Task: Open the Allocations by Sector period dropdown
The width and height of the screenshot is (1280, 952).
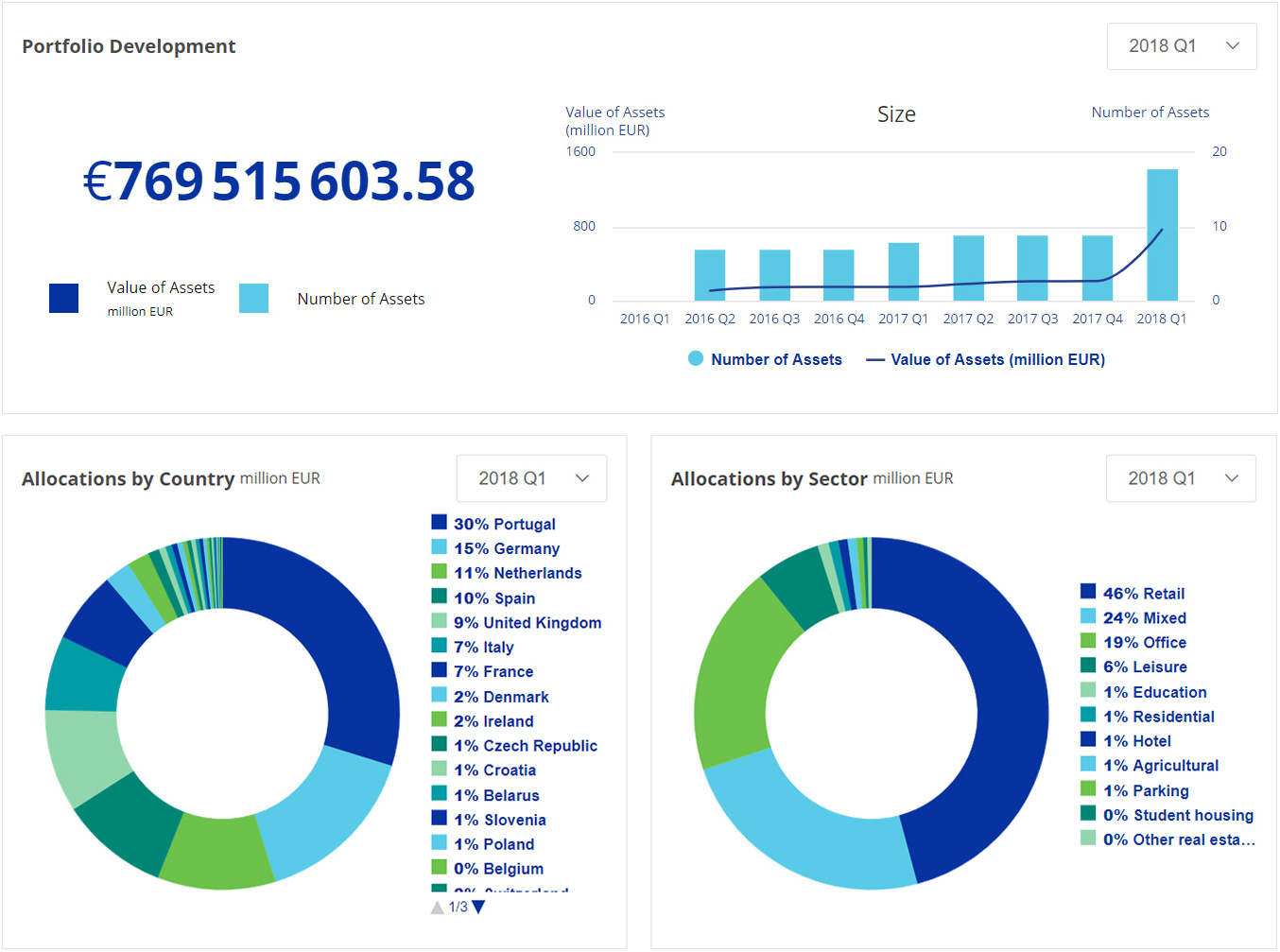Action: (x=1181, y=478)
